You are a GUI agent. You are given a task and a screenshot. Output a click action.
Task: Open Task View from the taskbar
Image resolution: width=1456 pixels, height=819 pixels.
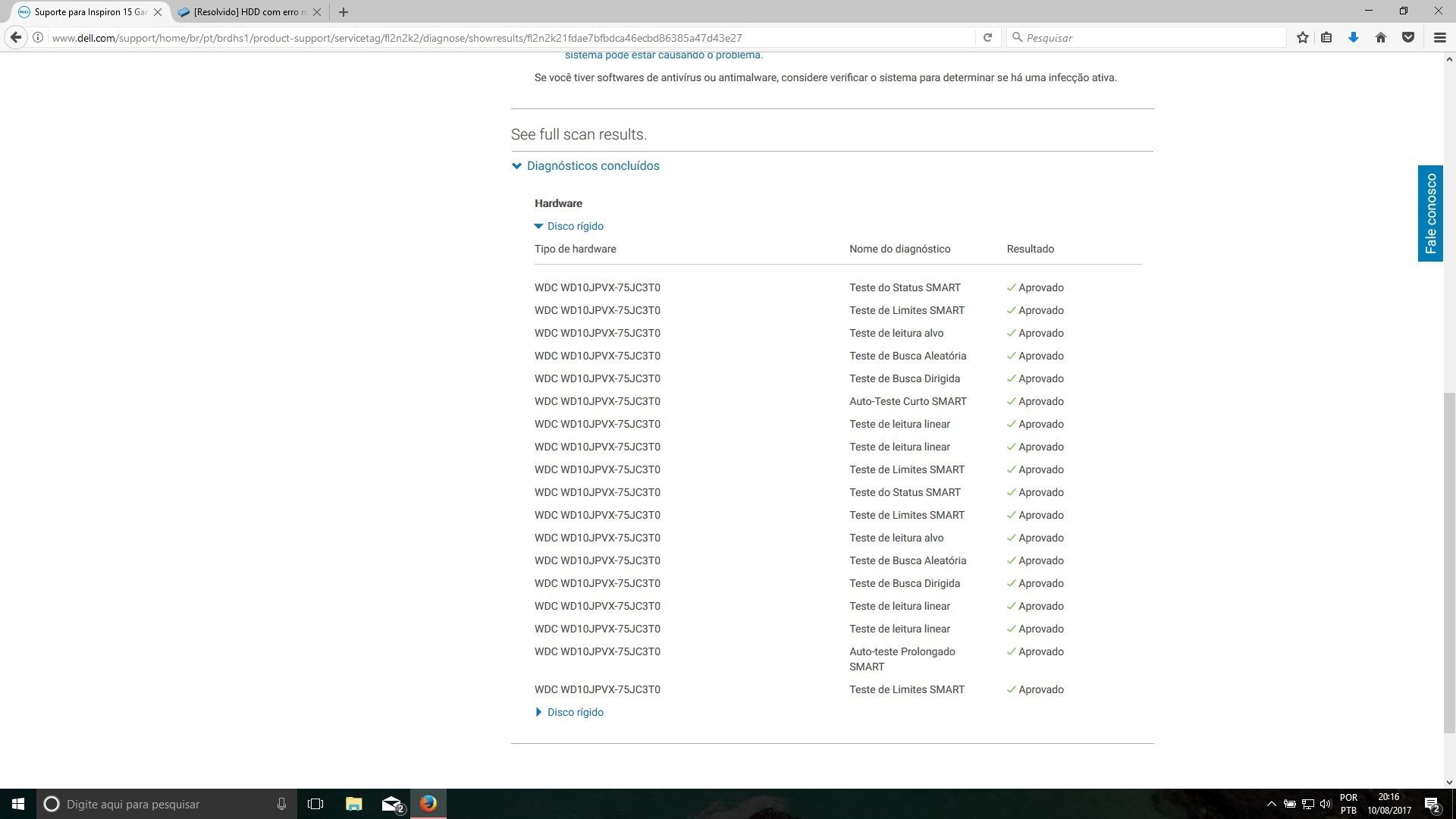(315, 804)
